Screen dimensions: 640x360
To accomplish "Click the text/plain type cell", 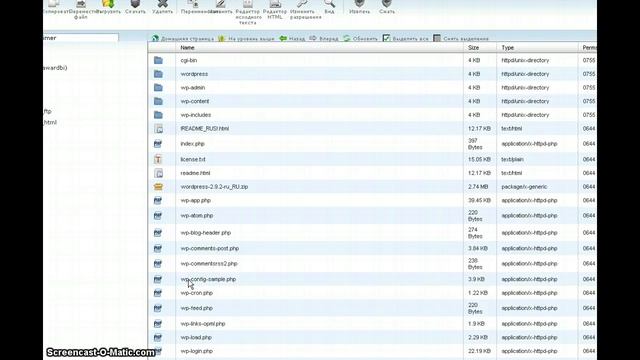I will click(x=512, y=159).
